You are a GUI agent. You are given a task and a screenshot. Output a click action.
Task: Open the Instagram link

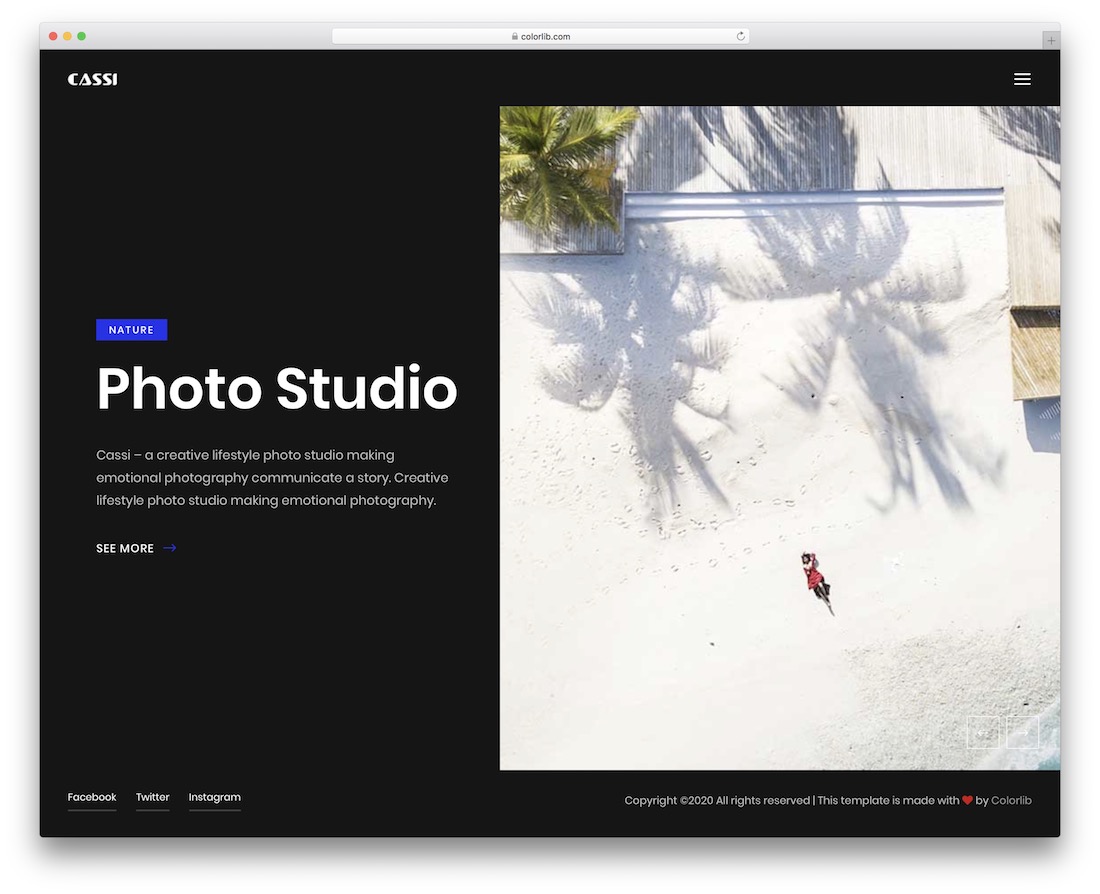(x=214, y=797)
